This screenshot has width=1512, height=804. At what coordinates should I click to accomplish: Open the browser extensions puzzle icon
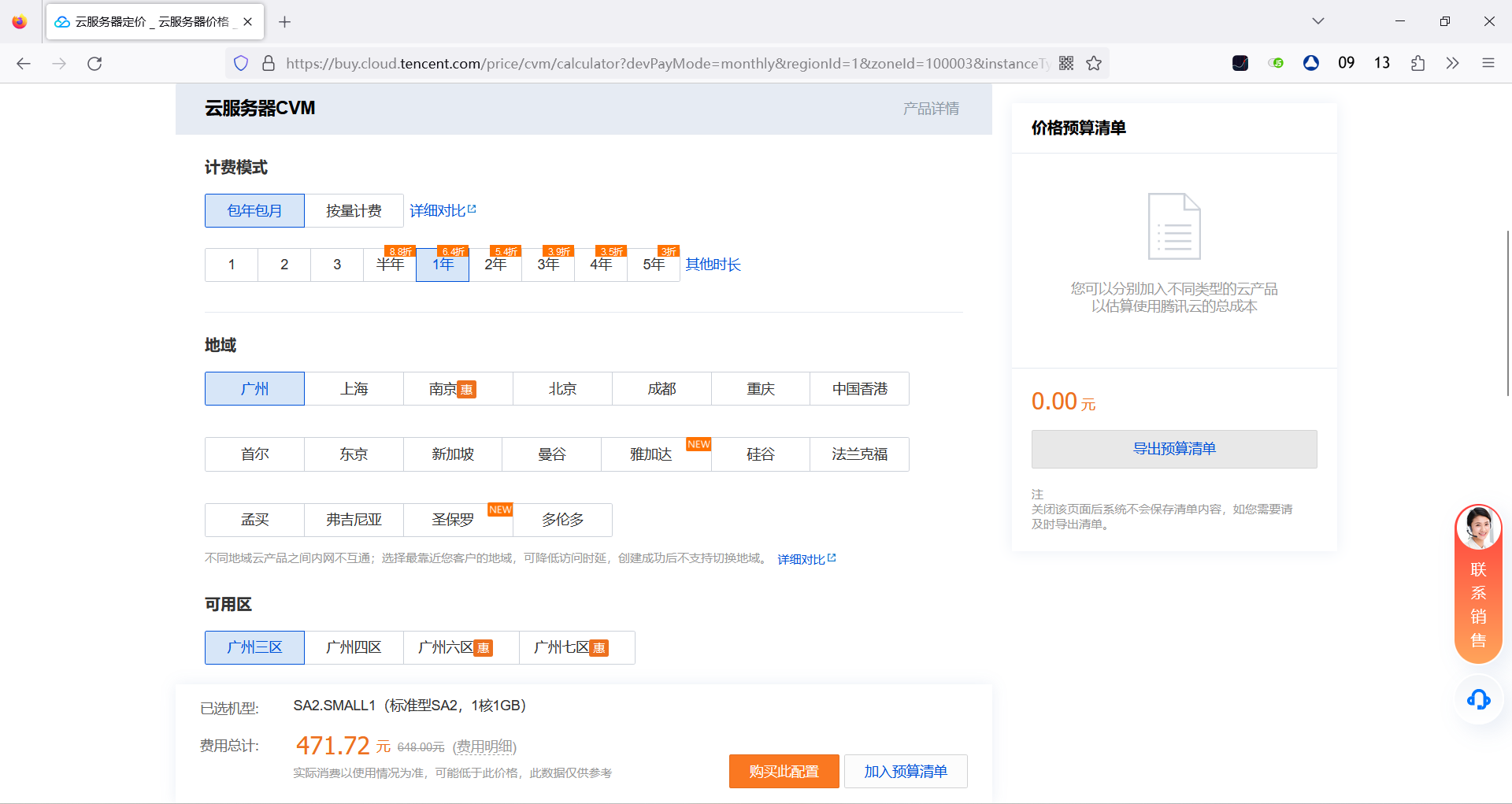pyautogui.click(x=1418, y=63)
